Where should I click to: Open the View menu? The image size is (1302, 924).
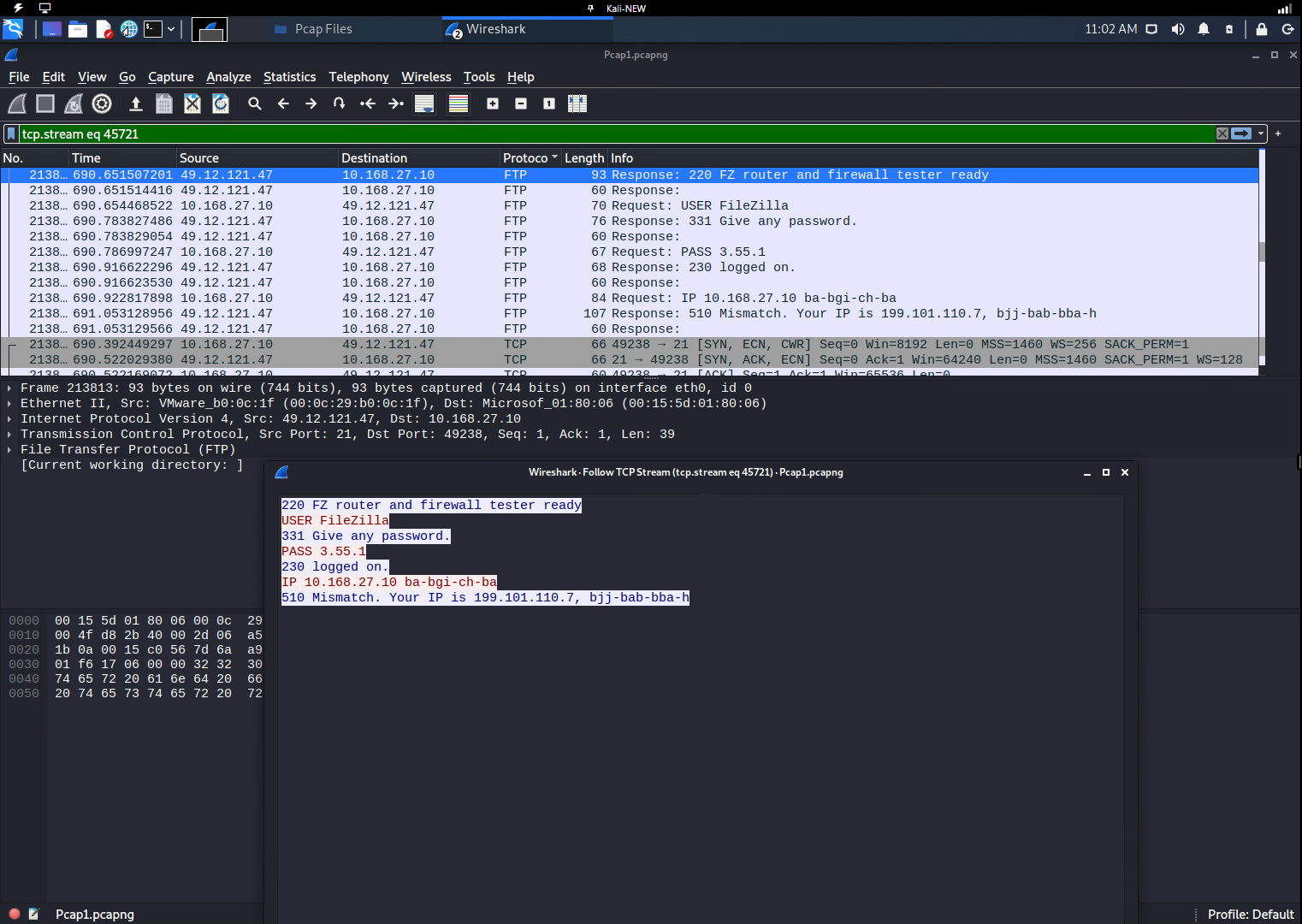tap(92, 77)
